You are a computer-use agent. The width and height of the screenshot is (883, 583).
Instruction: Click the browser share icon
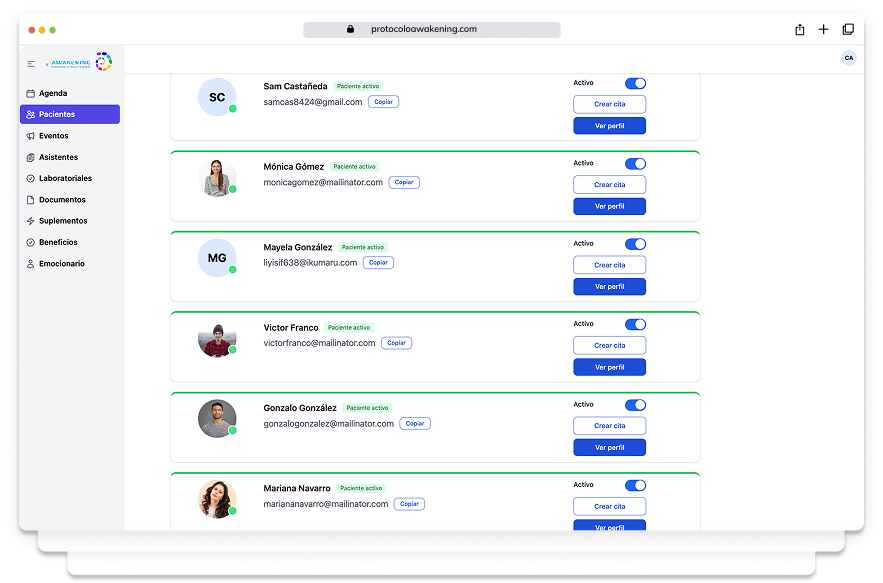point(799,30)
